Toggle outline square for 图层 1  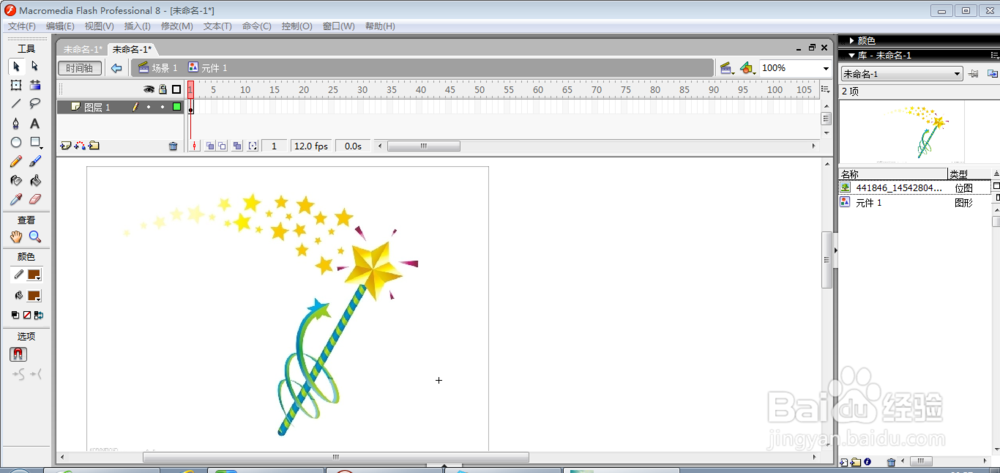pos(177,107)
